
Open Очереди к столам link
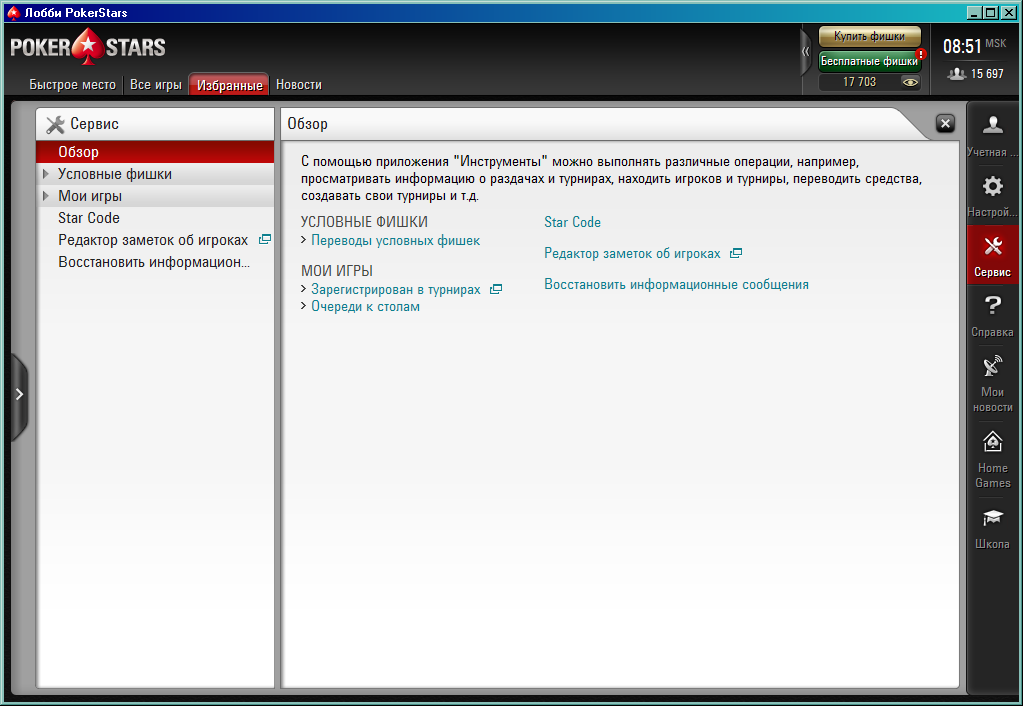[365, 306]
